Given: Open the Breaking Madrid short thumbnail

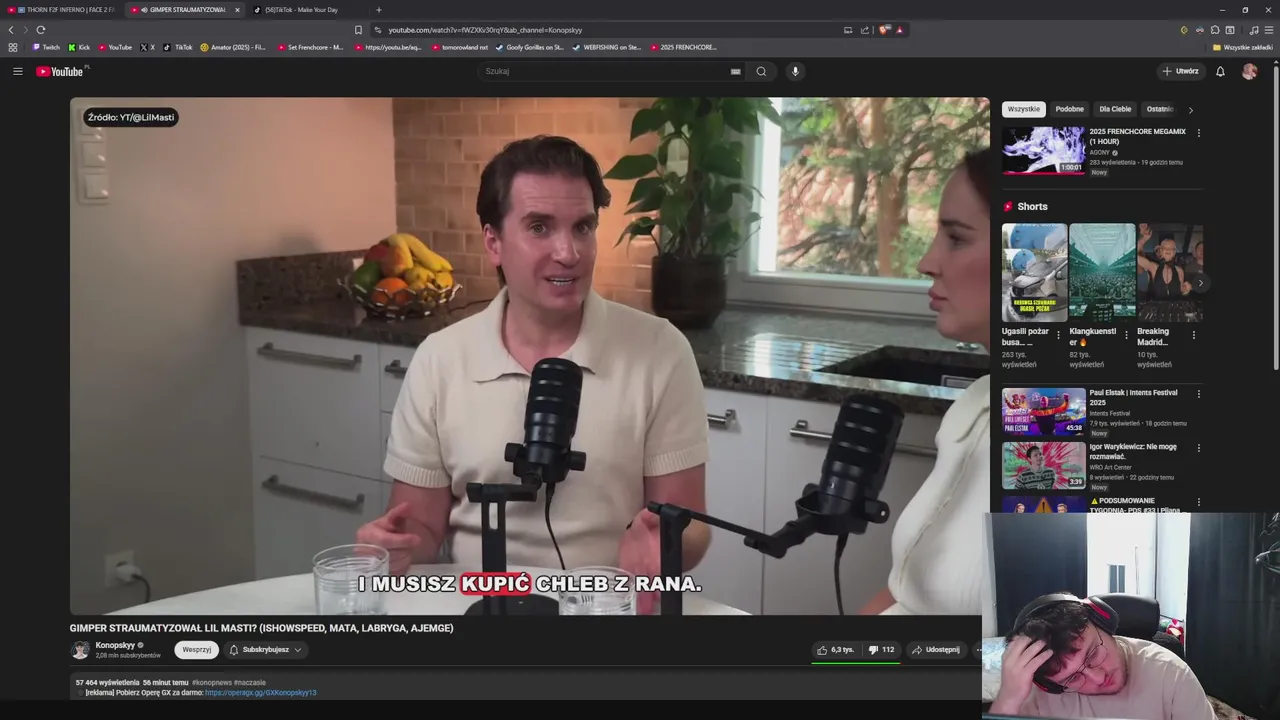Looking at the screenshot, I should [1169, 271].
